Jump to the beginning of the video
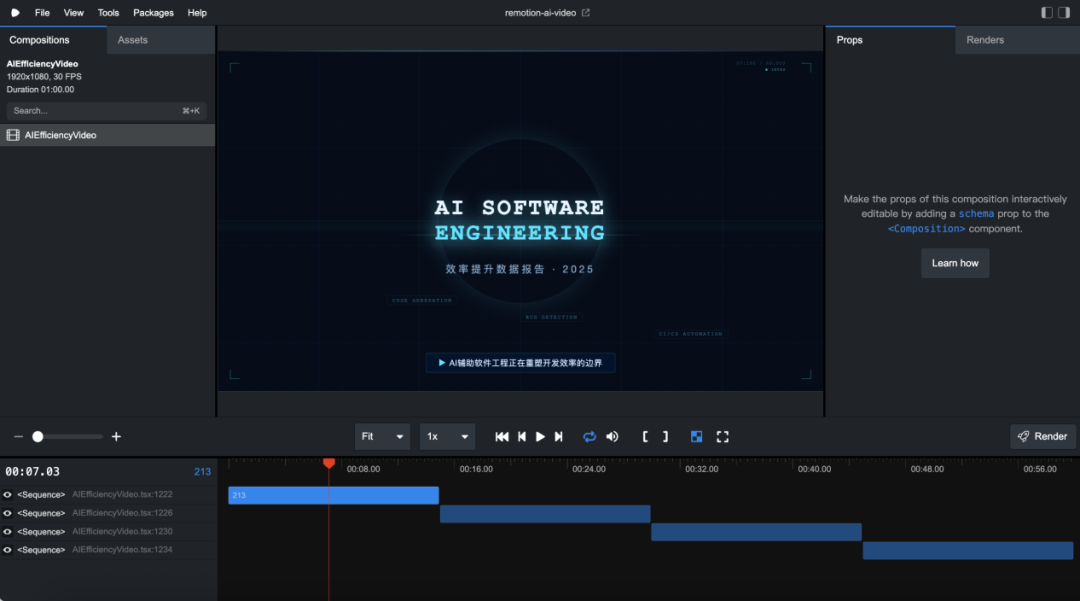The image size is (1080, 601). pyautogui.click(x=502, y=437)
